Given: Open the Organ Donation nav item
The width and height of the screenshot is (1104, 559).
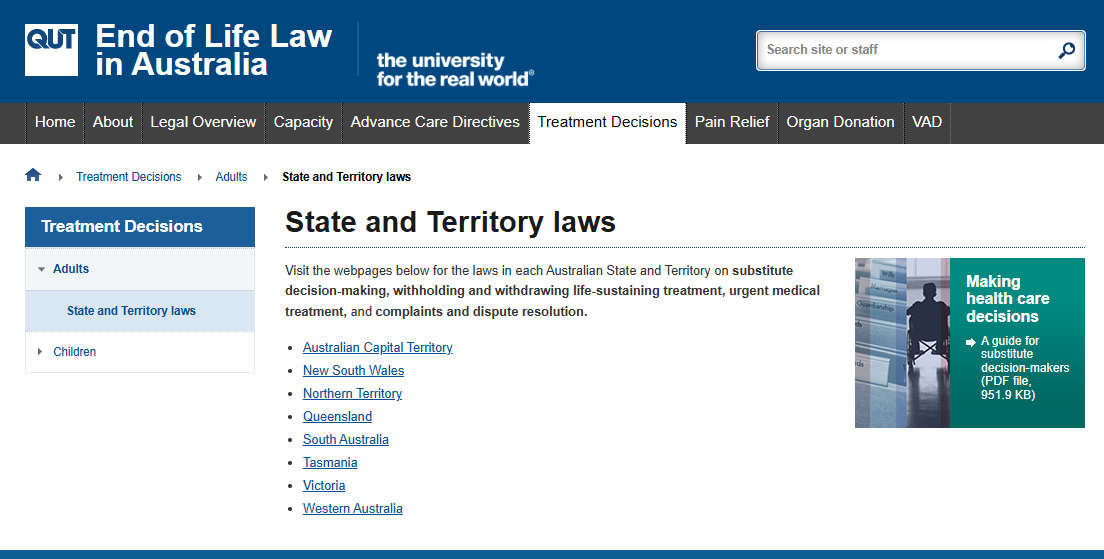Looking at the screenshot, I should [841, 123].
